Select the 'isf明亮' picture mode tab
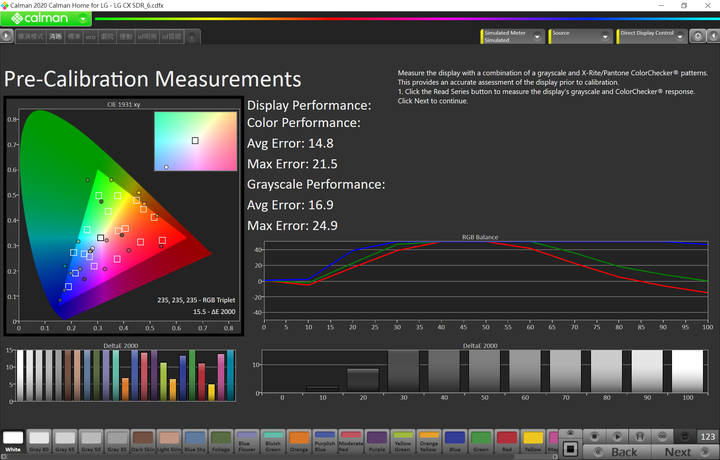This screenshot has width=720, height=460. click(x=147, y=37)
